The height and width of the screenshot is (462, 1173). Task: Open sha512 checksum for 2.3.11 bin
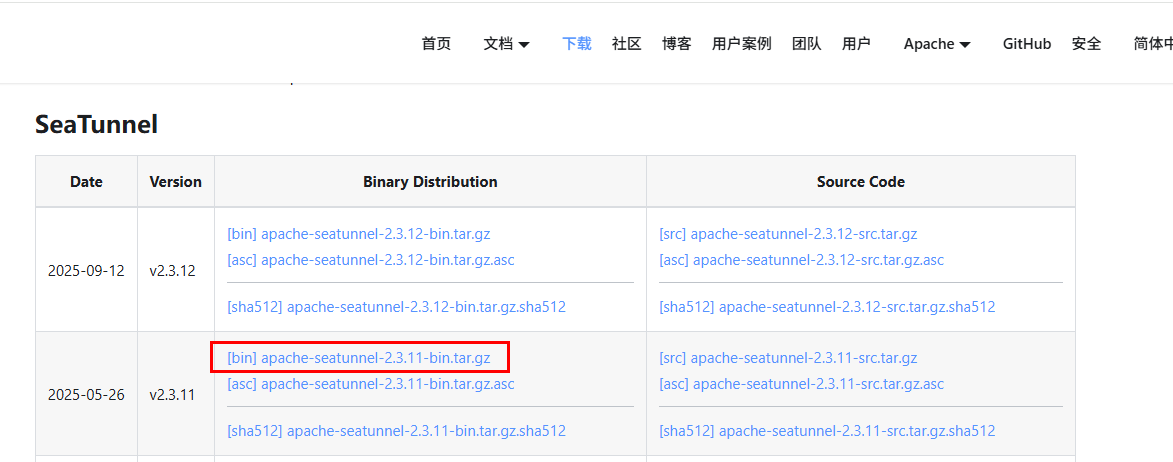point(396,431)
